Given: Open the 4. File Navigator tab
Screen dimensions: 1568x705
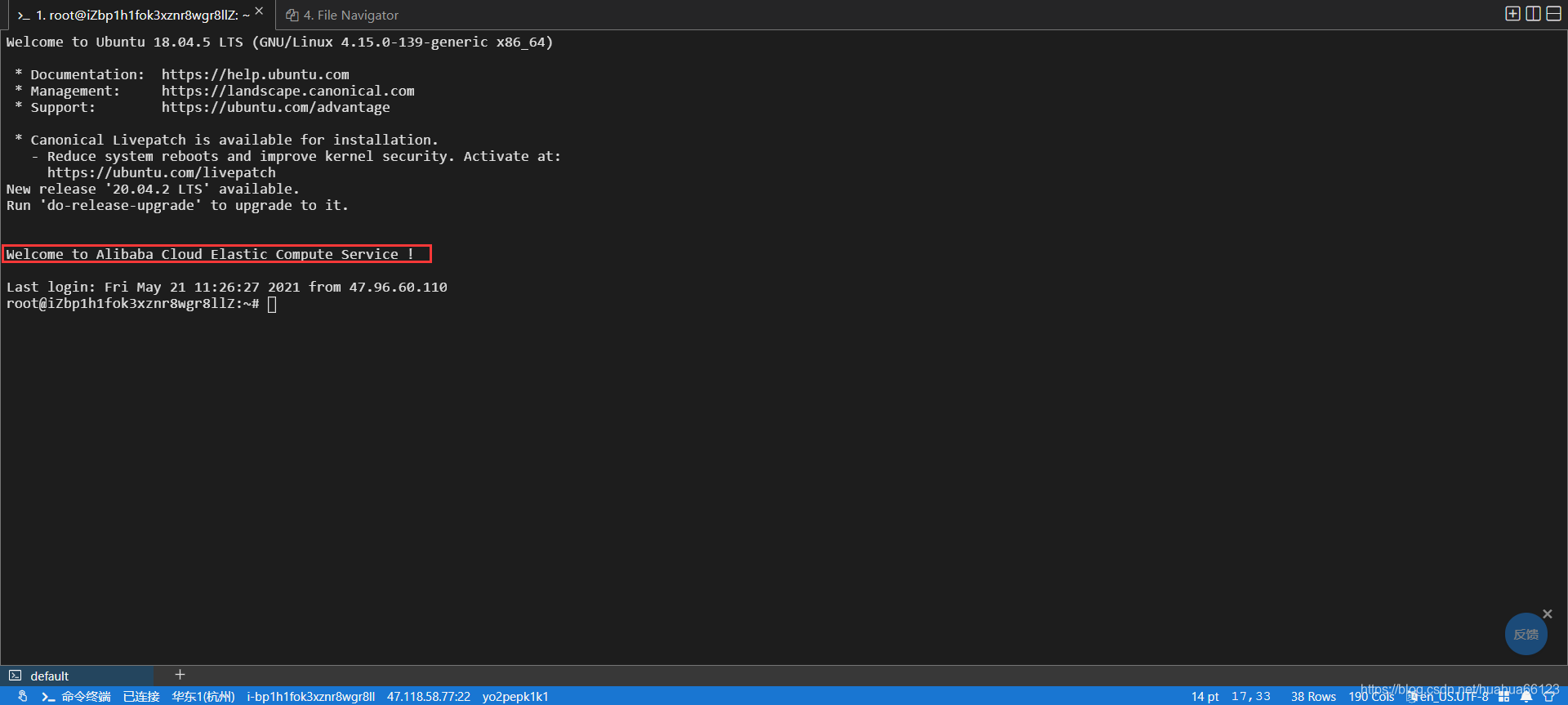Looking at the screenshot, I should pyautogui.click(x=342, y=16).
